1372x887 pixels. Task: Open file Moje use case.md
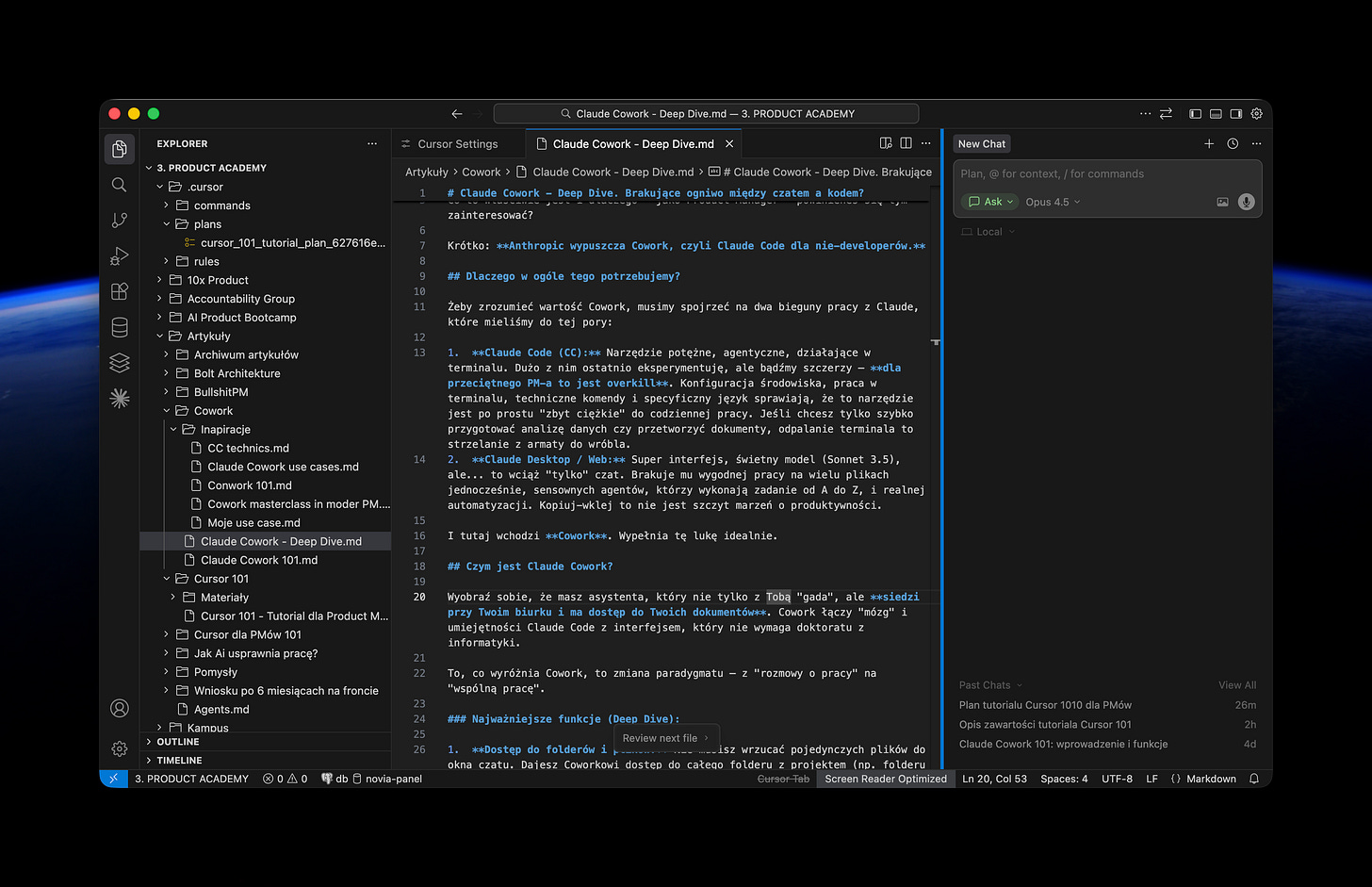click(x=253, y=522)
